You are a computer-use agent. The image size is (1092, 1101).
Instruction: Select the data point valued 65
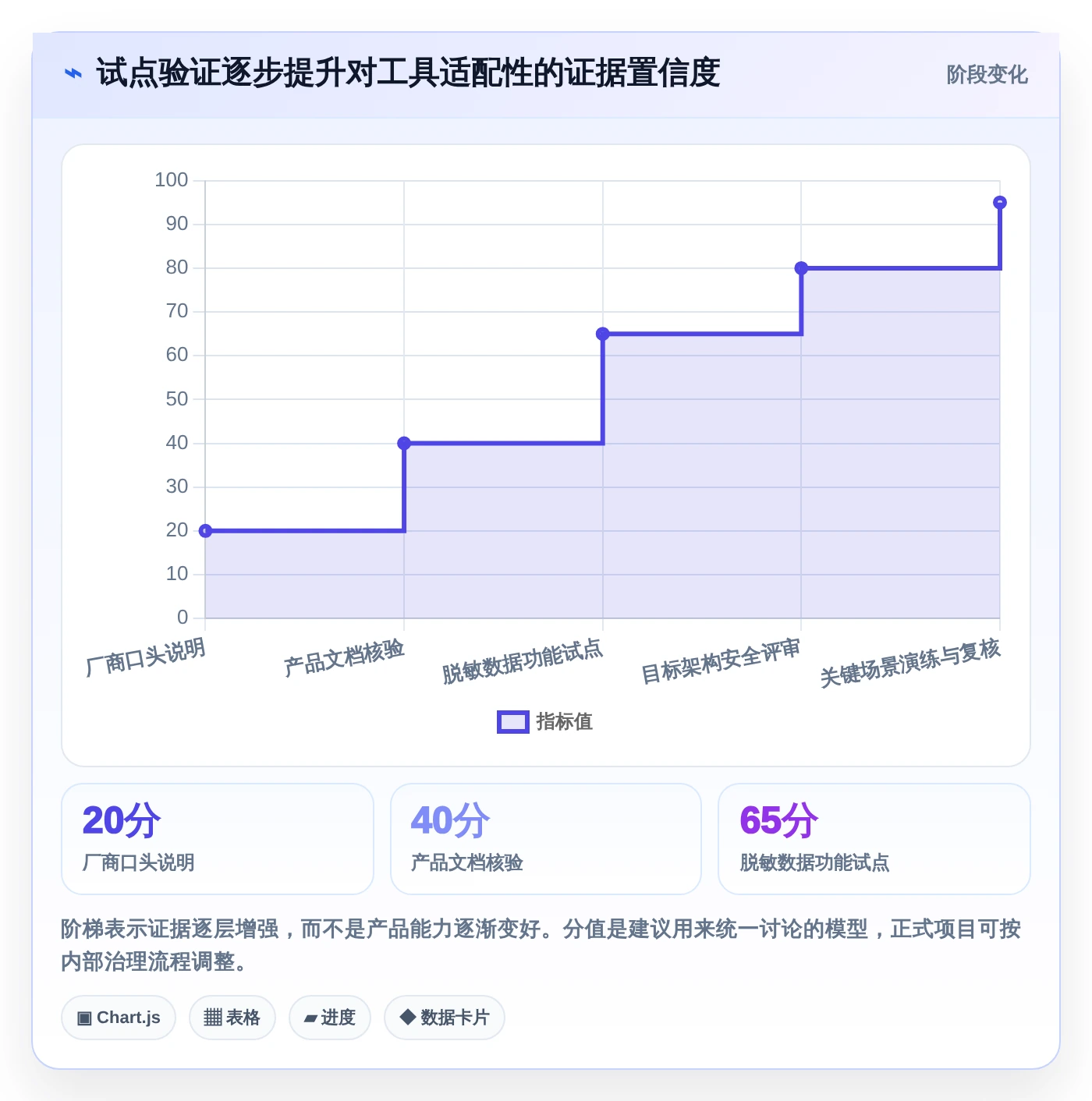pyautogui.click(x=603, y=334)
